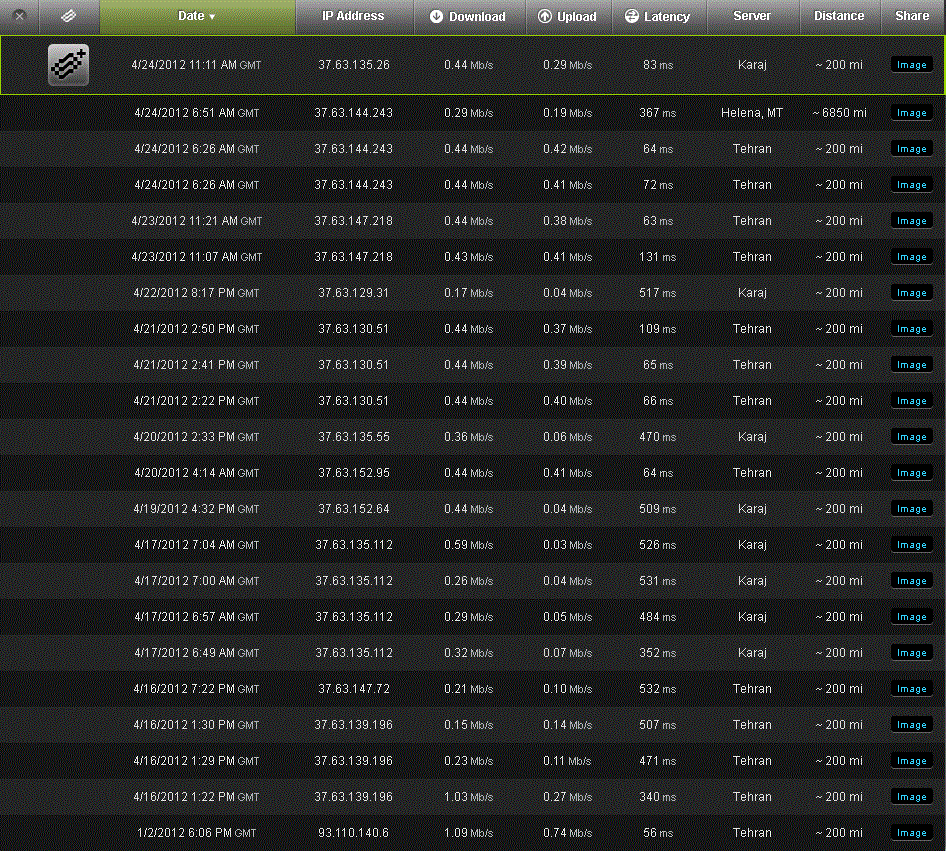Open Image for 4/23/2012 11:21 AM row
The image size is (946, 851).
[912, 221]
